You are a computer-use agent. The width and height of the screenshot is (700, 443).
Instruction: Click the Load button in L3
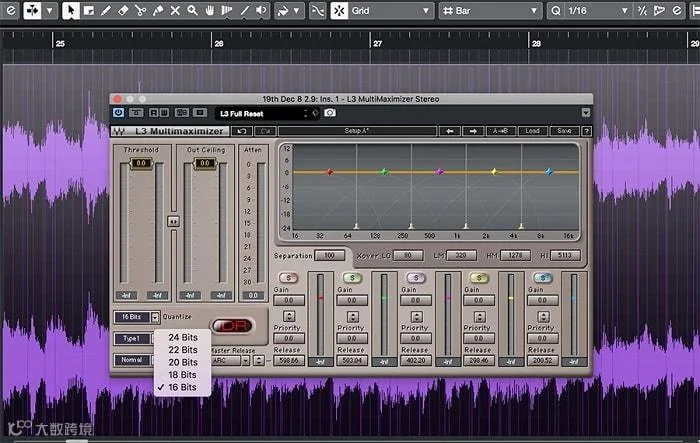coord(532,131)
